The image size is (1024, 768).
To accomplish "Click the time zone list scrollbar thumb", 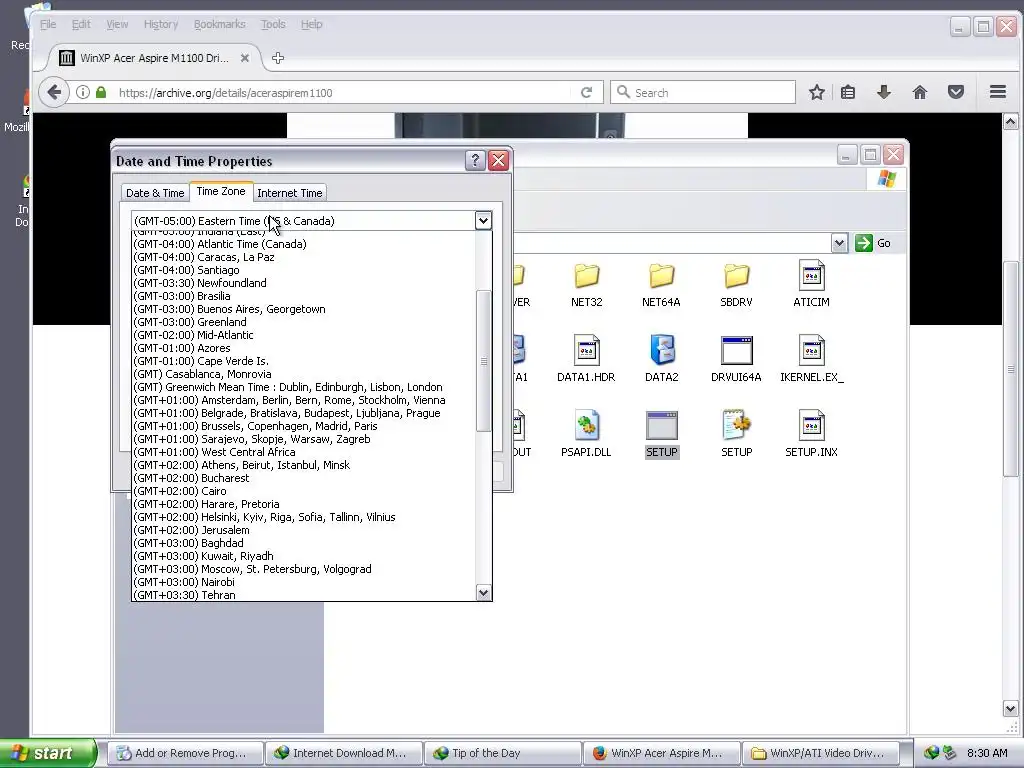I will tap(483, 361).
